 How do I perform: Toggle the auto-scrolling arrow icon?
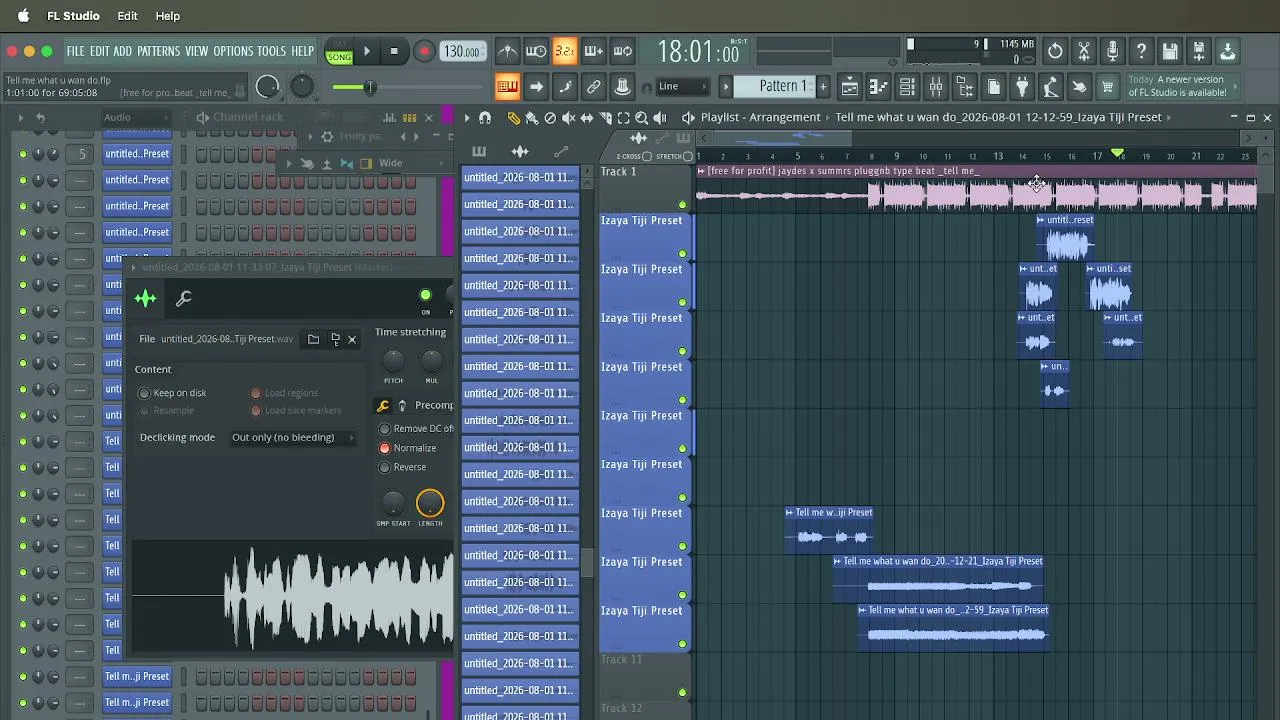point(536,87)
